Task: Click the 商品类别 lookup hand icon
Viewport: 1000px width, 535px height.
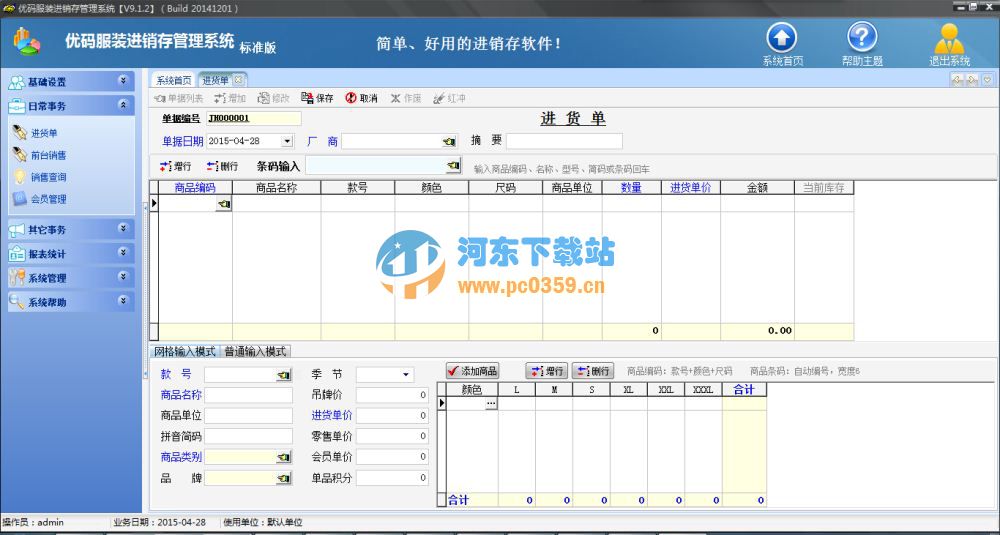Action: (284, 457)
